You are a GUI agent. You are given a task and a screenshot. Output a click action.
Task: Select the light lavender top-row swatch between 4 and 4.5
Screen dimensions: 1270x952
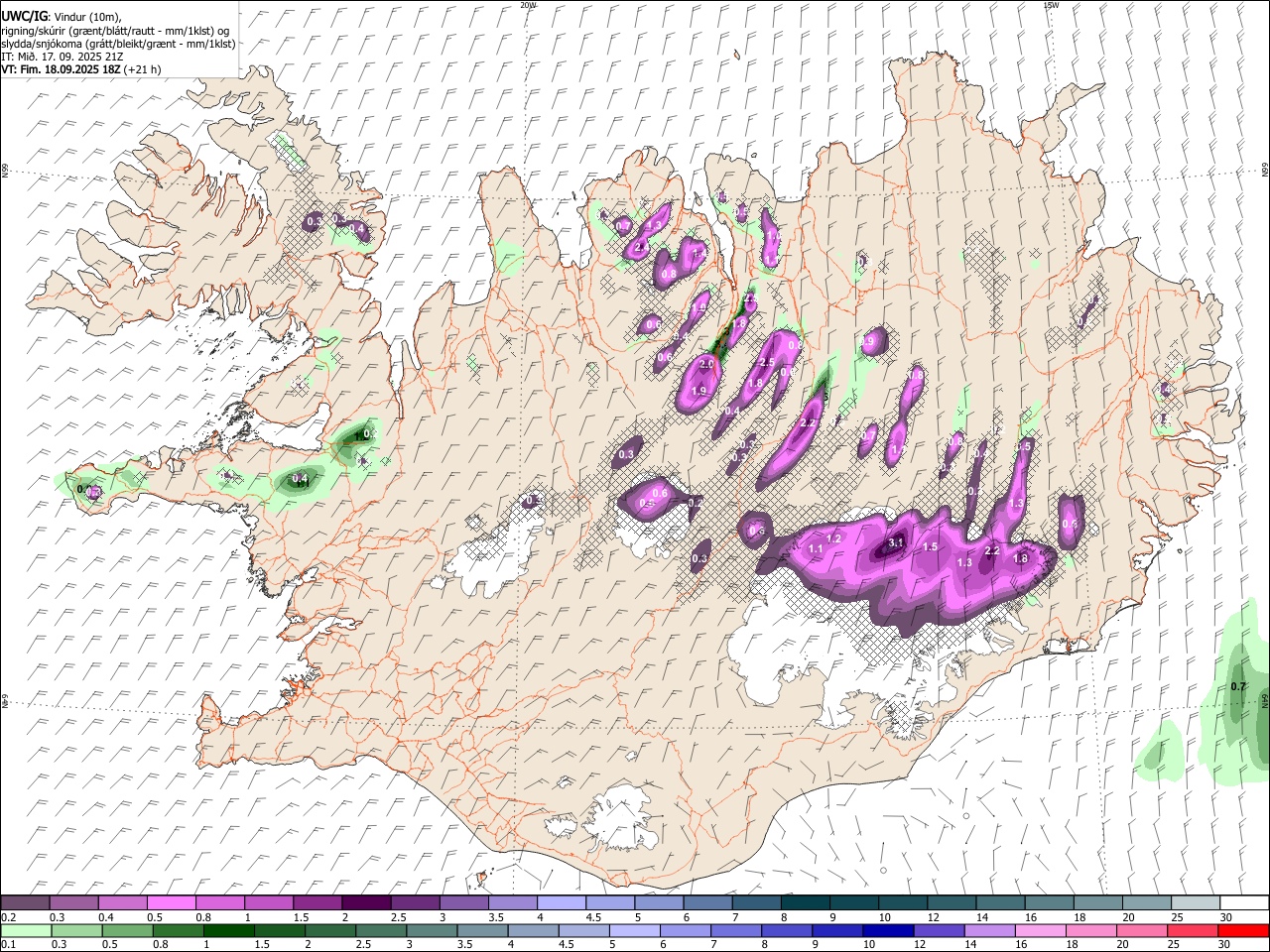tap(562, 903)
